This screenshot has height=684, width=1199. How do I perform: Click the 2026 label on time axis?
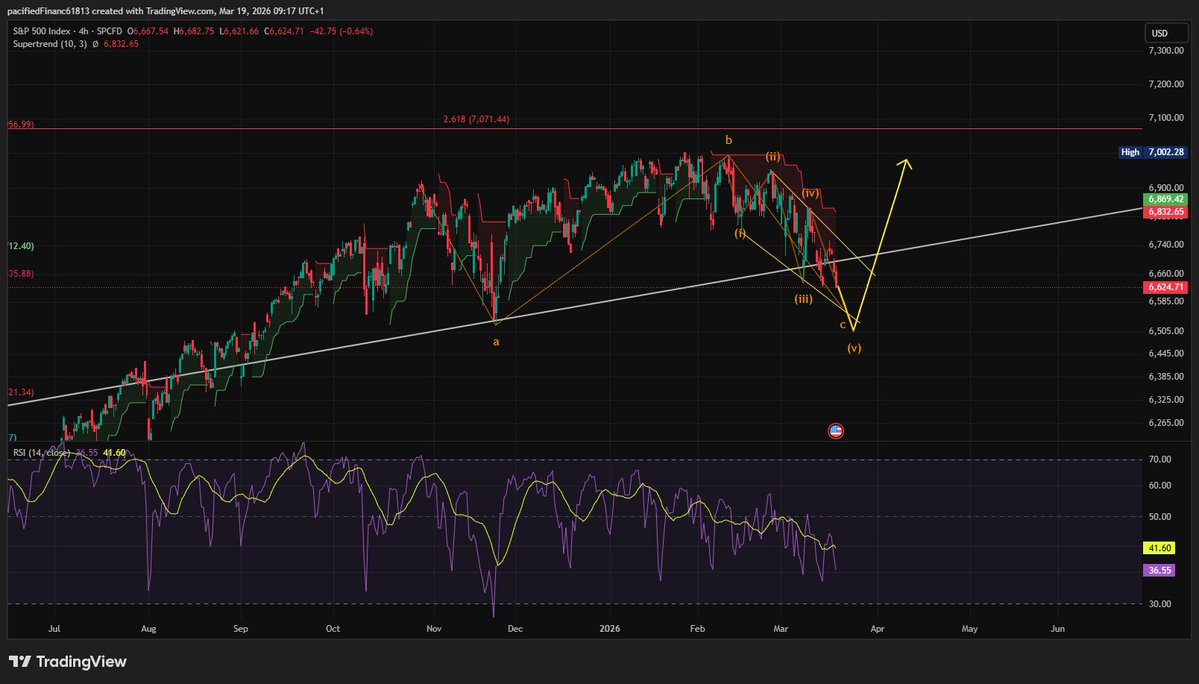tap(609, 629)
